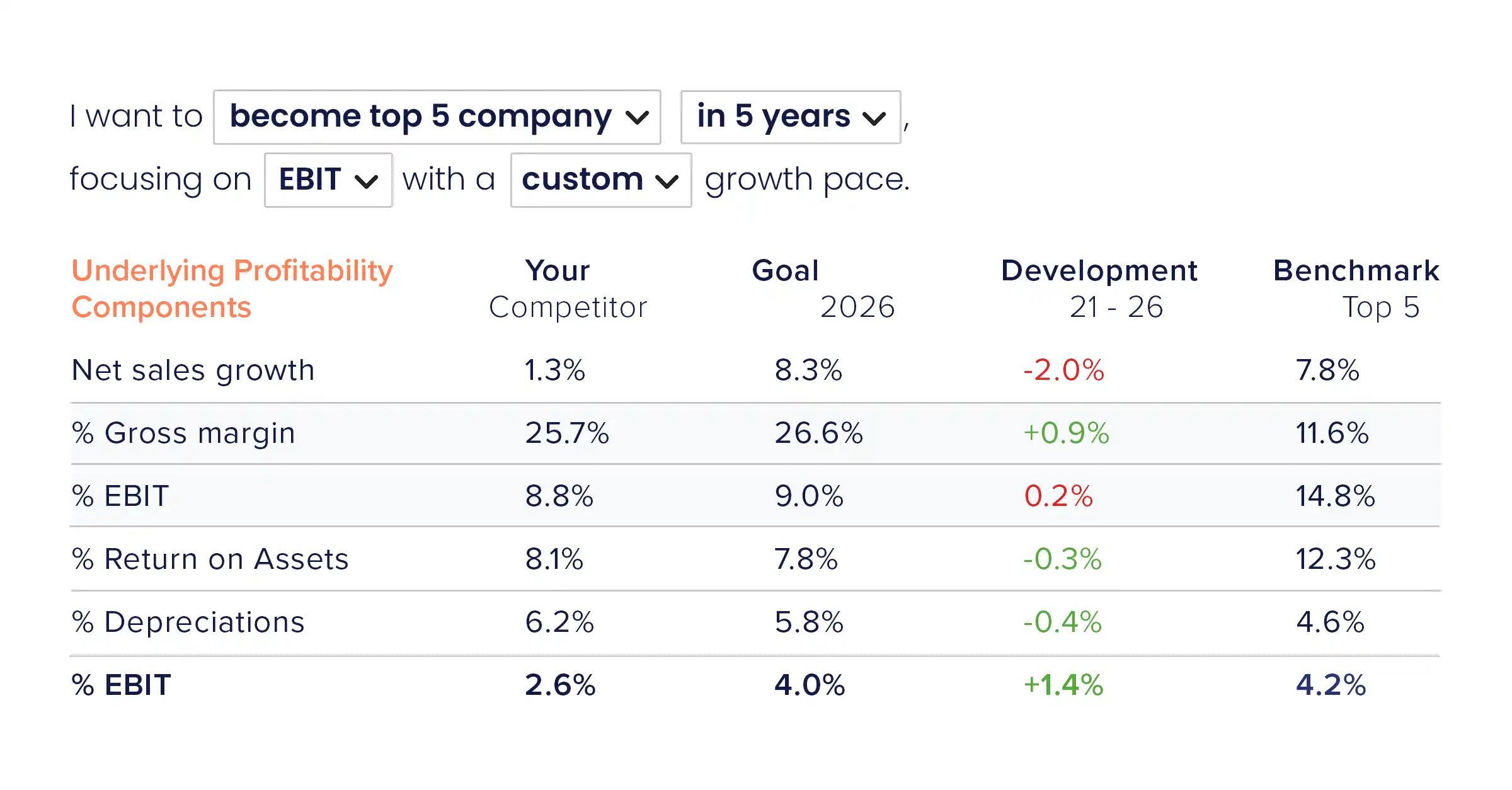This screenshot has height=790, width=1512.
Task: Click the Goal 2026 column header
Action: [823, 289]
